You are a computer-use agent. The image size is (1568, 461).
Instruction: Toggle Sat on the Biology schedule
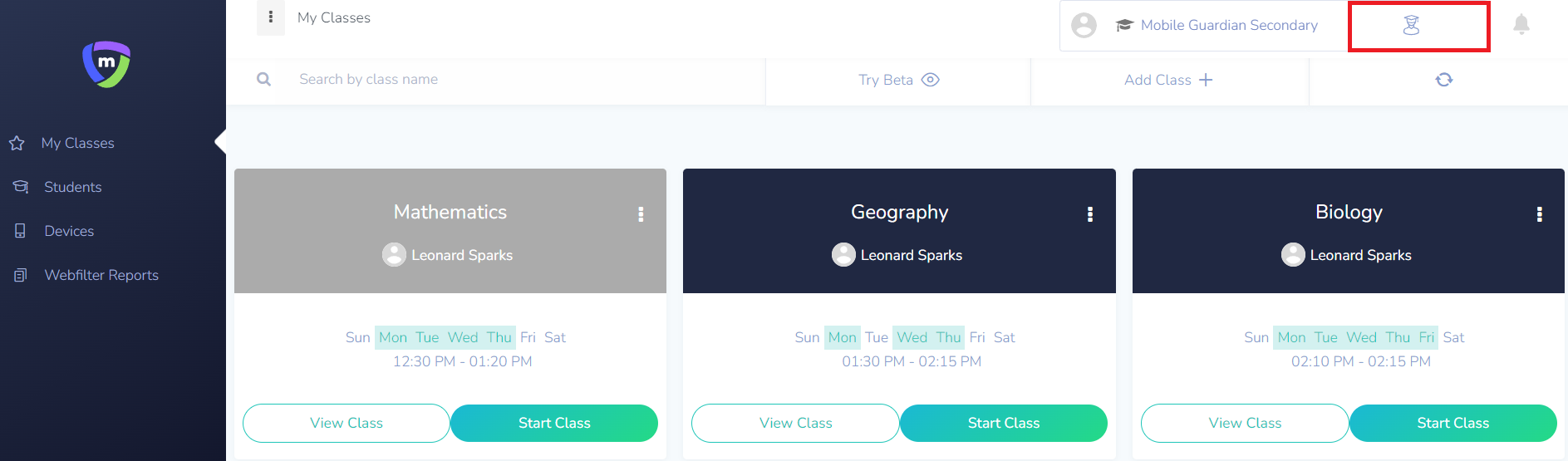(x=1453, y=337)
